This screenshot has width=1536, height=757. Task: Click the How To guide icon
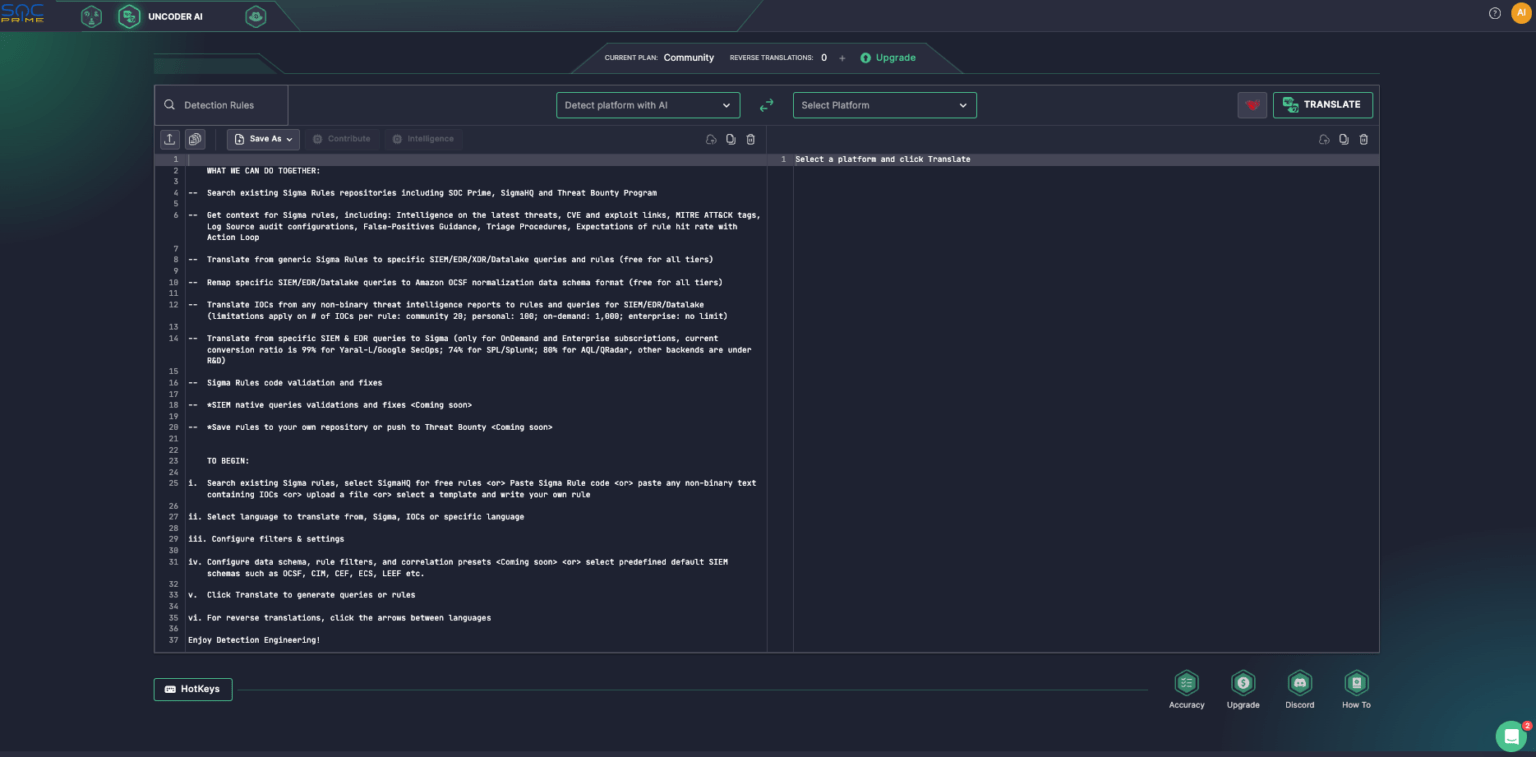pos(1356,683)
